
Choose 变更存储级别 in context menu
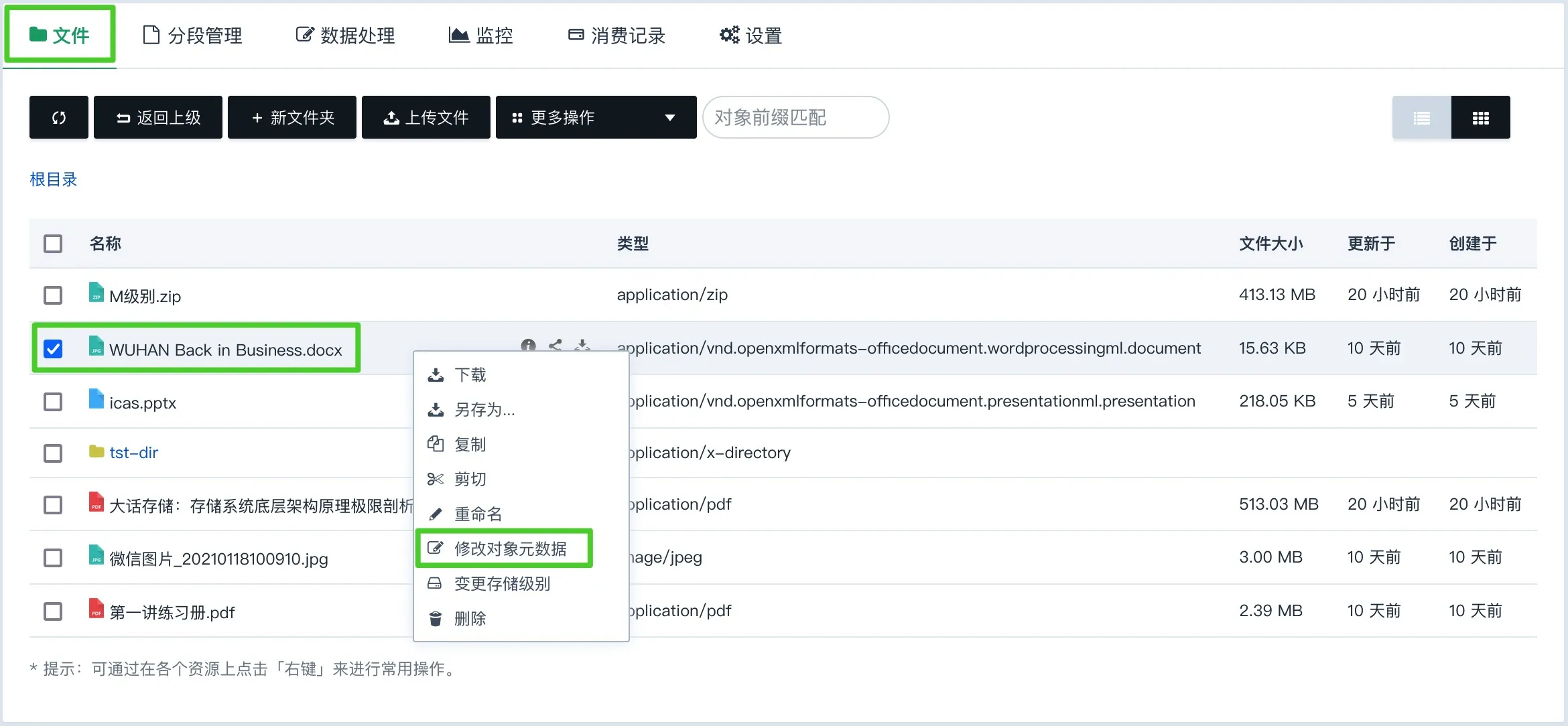(502, 584)
